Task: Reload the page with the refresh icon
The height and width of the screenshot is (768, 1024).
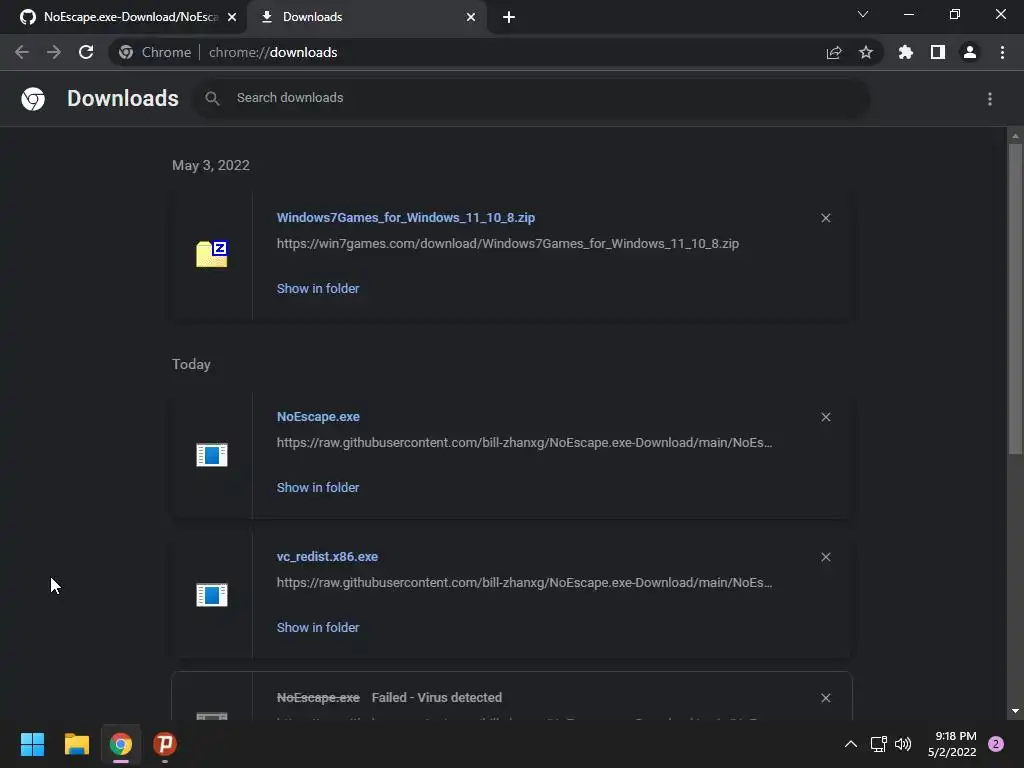Action: (x=86, y=52)
